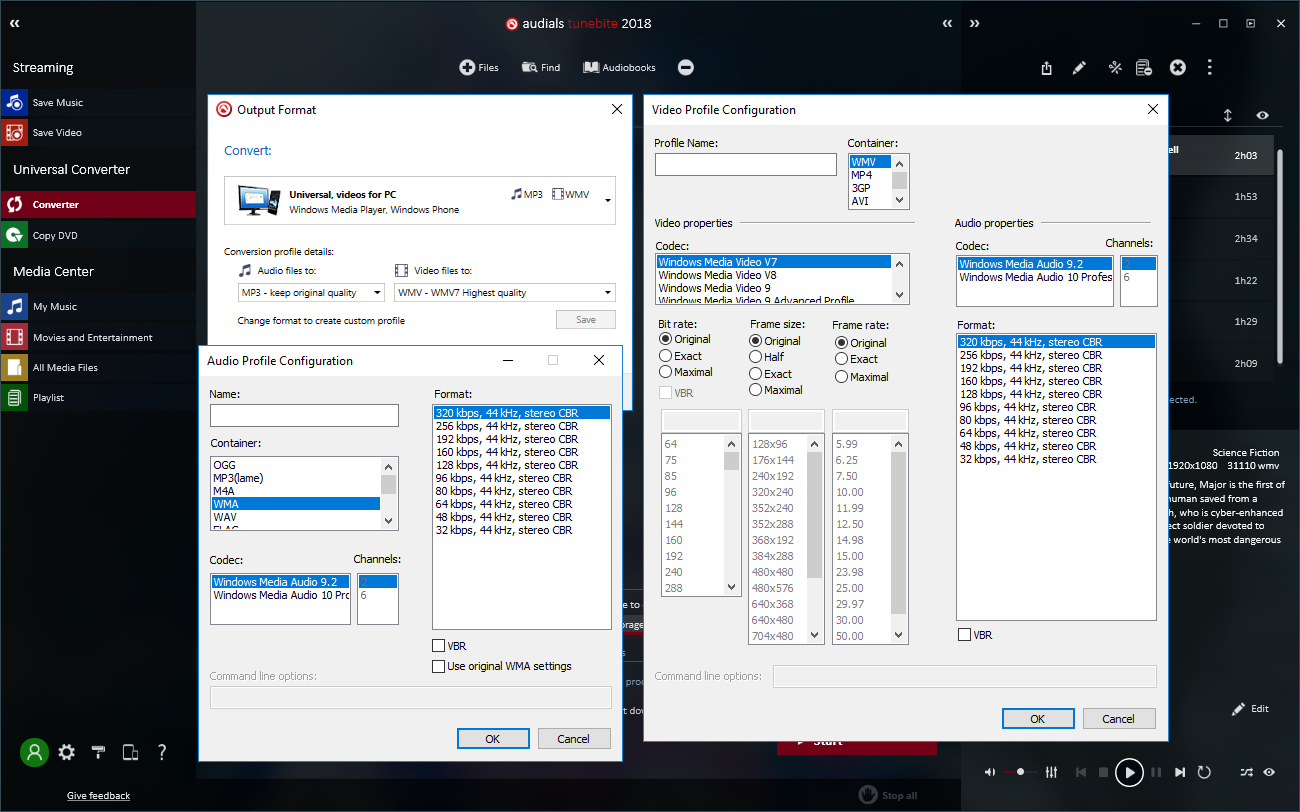The width and height of the screenshot is (1300, 812).
Task: Click the scissors cut icon
Action: pyautogui.click(x=1115, y=67)
